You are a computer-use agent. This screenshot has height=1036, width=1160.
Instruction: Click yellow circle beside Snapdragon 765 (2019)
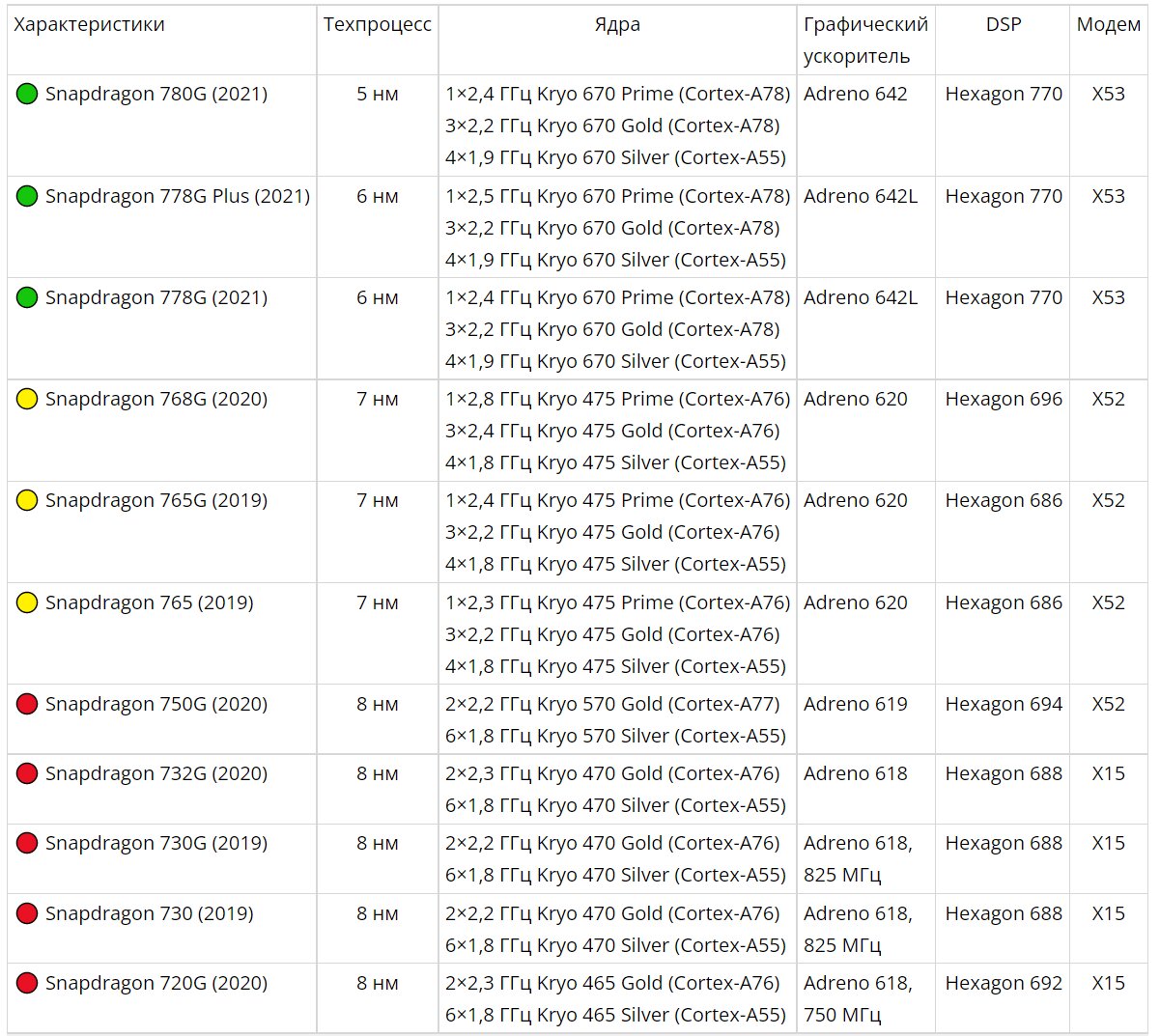pos(27,602)
